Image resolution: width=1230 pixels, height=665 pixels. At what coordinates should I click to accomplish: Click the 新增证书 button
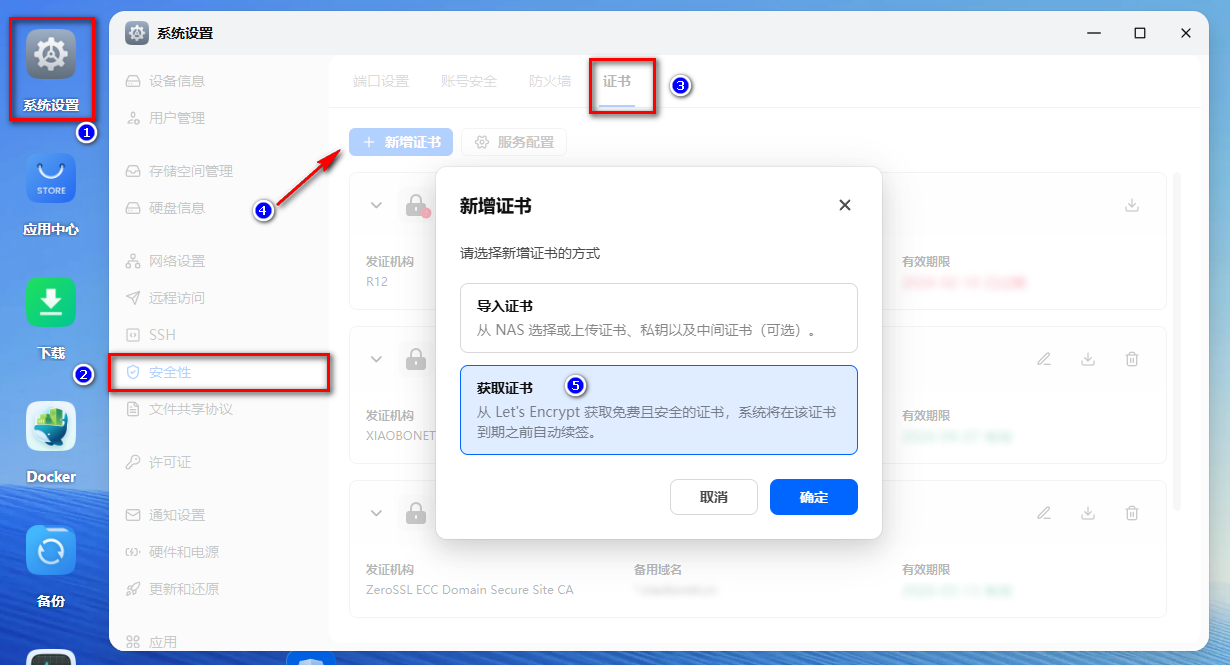[401, 142]
